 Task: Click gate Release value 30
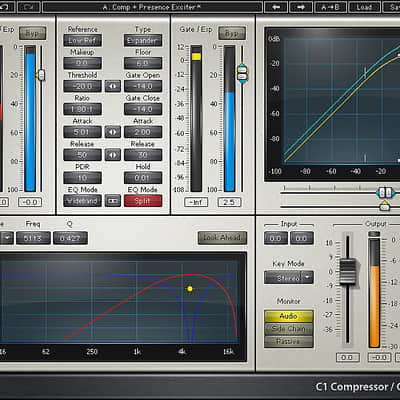143,155
